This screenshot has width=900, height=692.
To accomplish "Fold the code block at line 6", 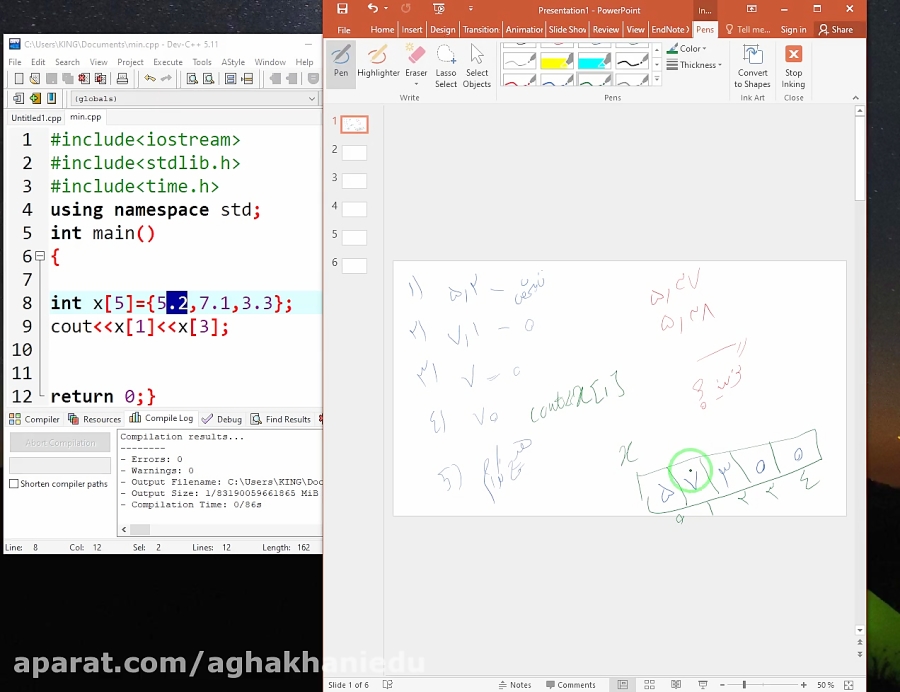I will 40,256.
